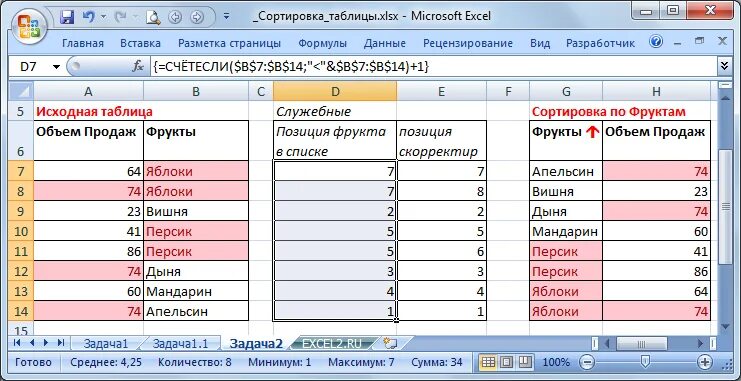Open the Главная ribbon tab
This screenshot has height=381, width=741.
[83, 43]
